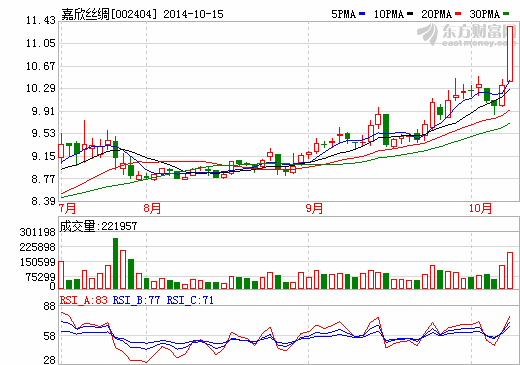Click the 8.77 price axis label
This screenshot has width=520, height=365.
pos(43,179)
